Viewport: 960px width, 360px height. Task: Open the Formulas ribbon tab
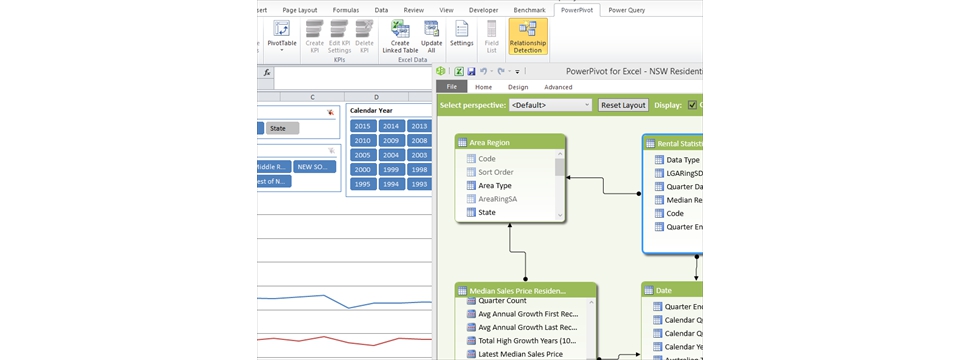[x=346, y=10]
